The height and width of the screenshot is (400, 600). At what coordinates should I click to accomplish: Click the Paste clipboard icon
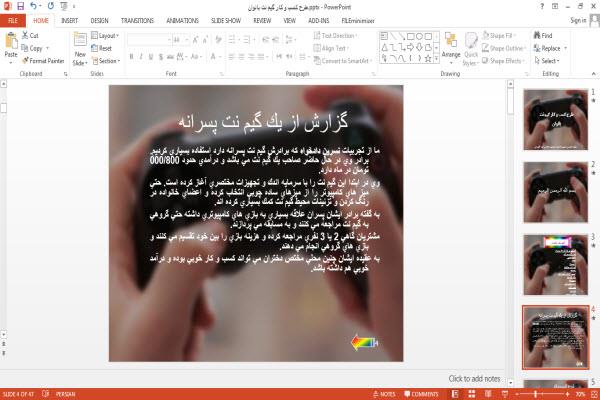point(11,41)
